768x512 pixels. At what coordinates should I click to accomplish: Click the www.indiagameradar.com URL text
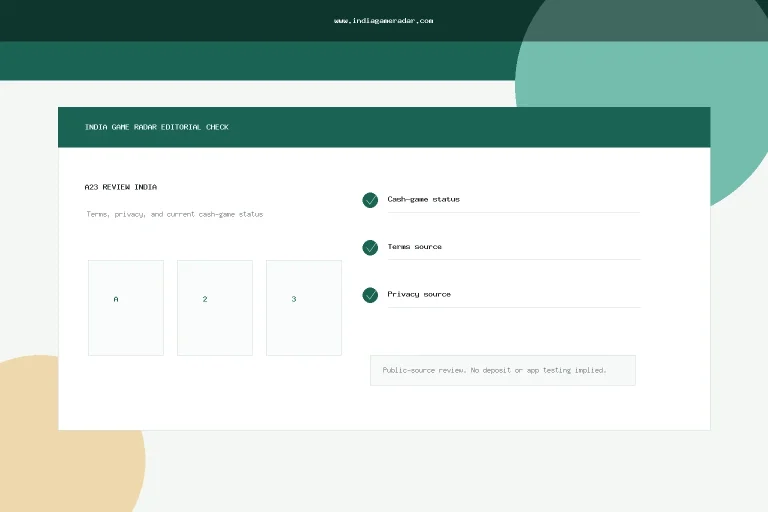[384, 21]
